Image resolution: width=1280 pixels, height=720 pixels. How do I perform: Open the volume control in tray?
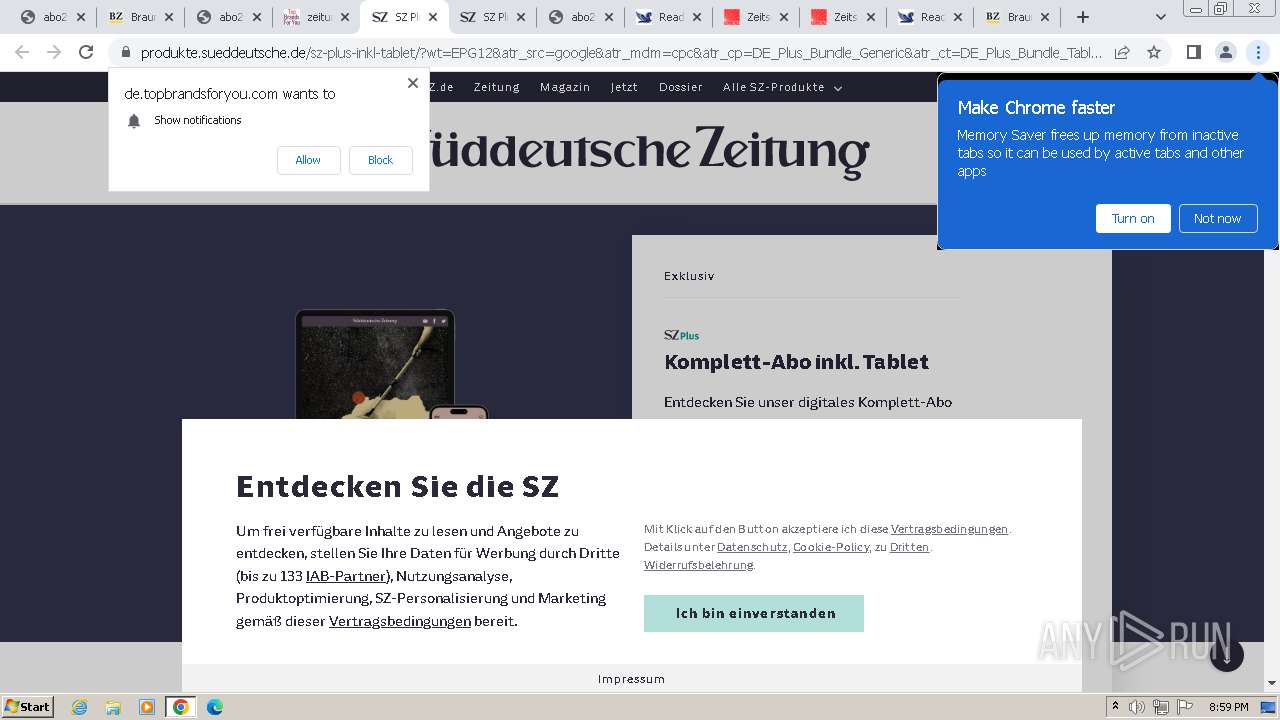click(x=1137, y=707)
